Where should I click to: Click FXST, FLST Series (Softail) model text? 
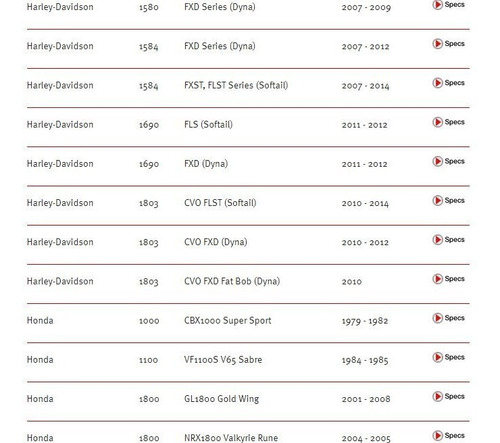click(x=236, y=86)
